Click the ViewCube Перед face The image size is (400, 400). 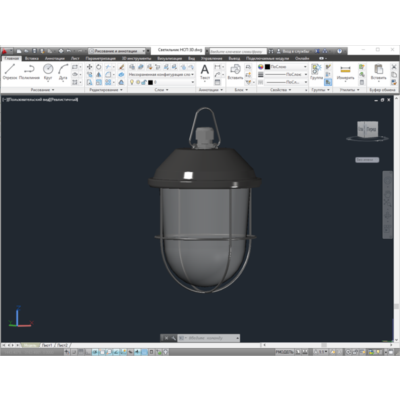(x=371, y=129)
